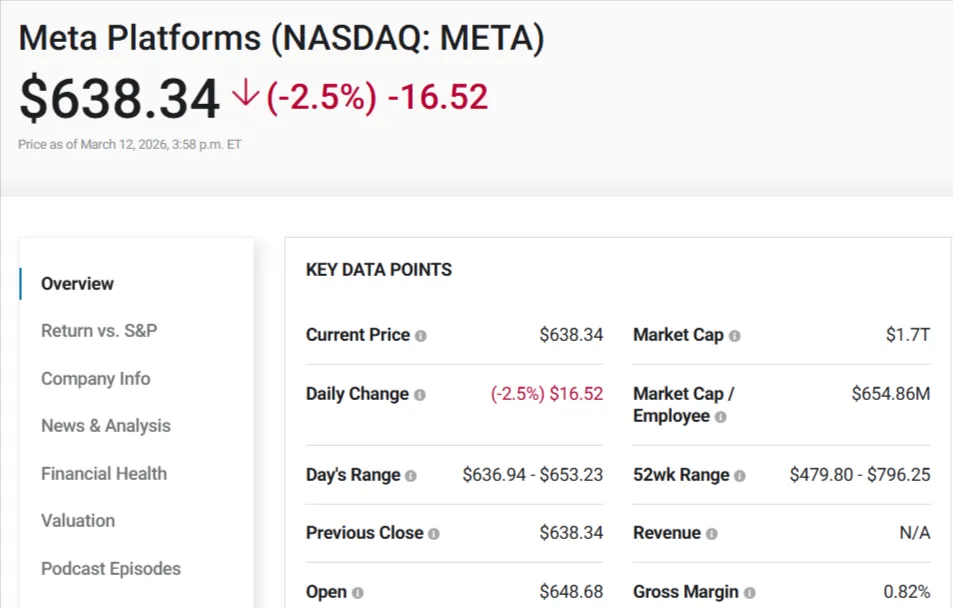Viewport: 953px width, 608px height.
Task: Open Return vs. S&P comparison
Action: click(99, 331)
